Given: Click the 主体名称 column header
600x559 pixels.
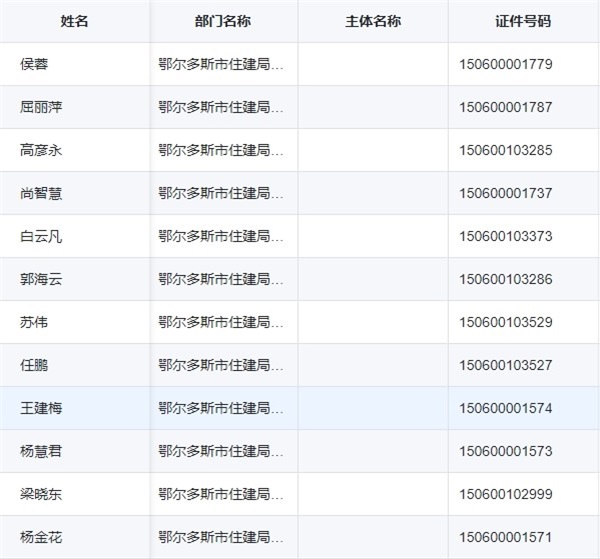Looking at the screenshot, I should (373, 21).
